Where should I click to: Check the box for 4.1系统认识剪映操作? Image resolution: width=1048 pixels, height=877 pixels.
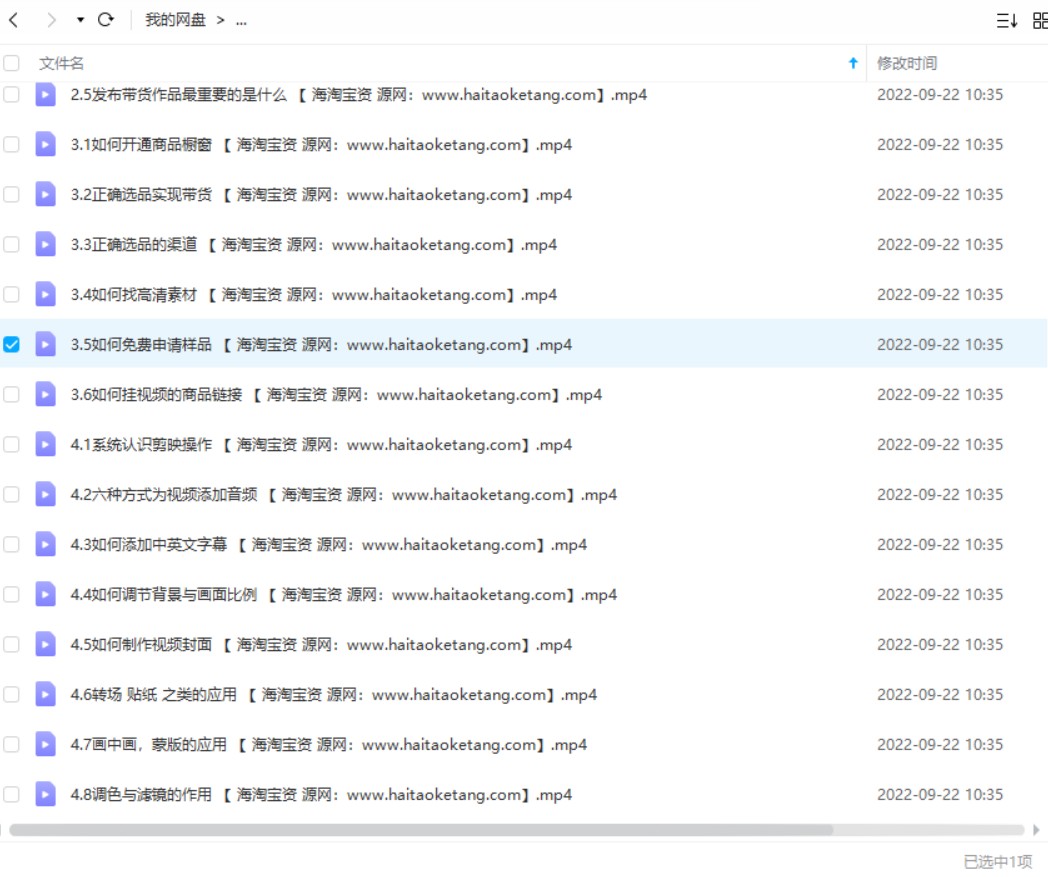click(11, 445)
